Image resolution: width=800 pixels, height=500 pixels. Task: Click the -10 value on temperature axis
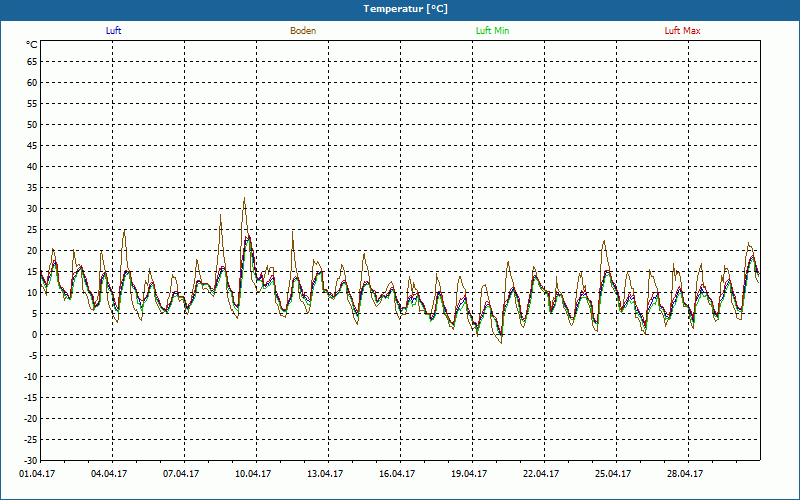[x=31, y=377]
